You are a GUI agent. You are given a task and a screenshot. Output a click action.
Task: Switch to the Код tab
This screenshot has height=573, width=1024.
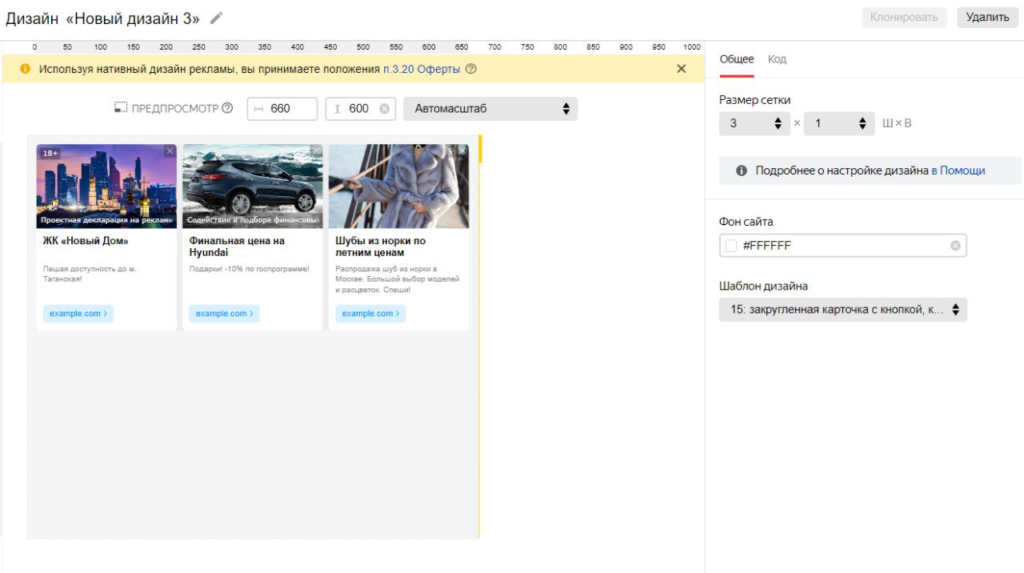777,59
